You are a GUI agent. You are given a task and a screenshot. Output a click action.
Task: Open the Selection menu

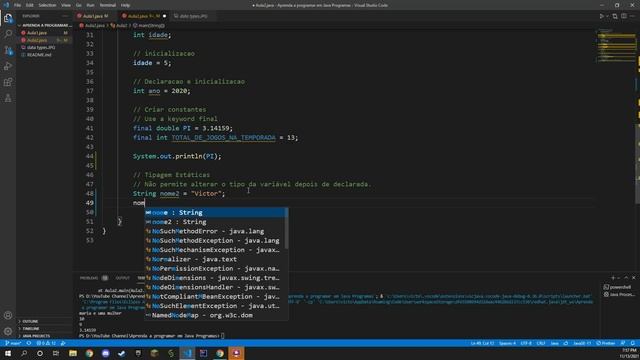[47, 5]
